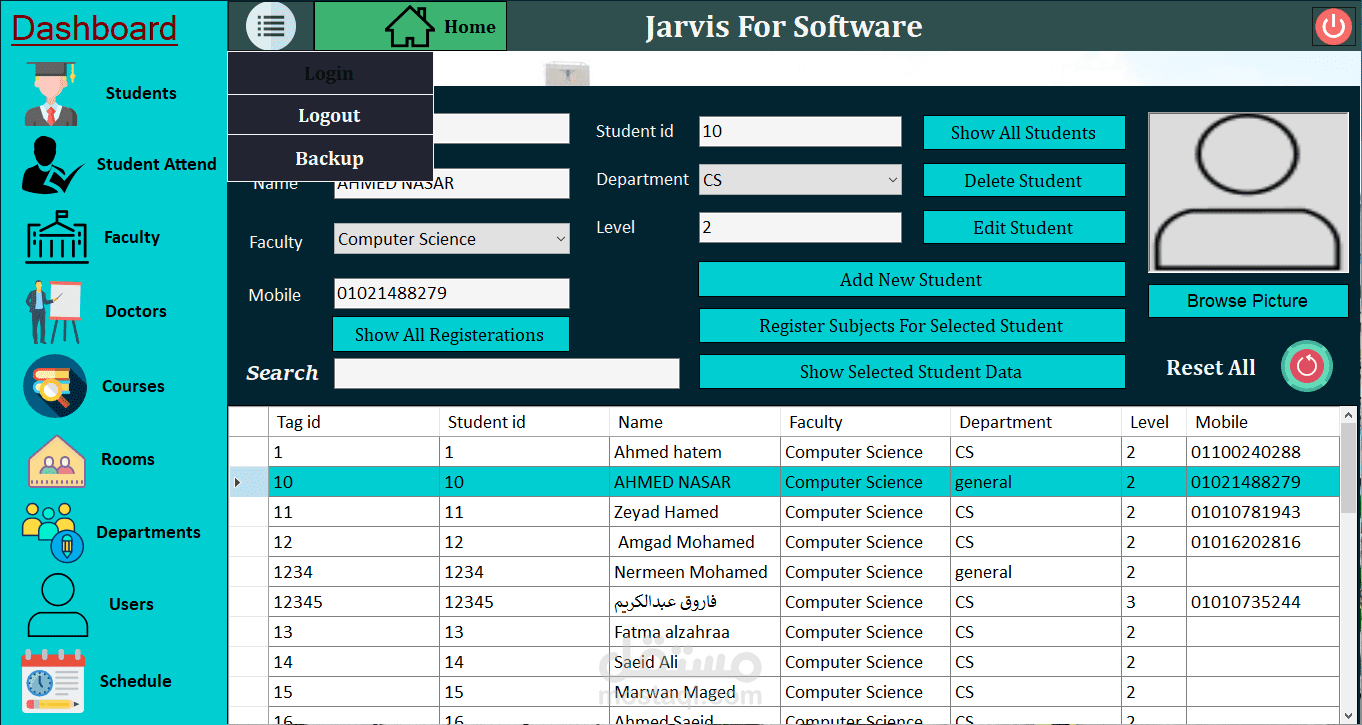Select the AHMED NASAR name cell in table

click(695, 482)
